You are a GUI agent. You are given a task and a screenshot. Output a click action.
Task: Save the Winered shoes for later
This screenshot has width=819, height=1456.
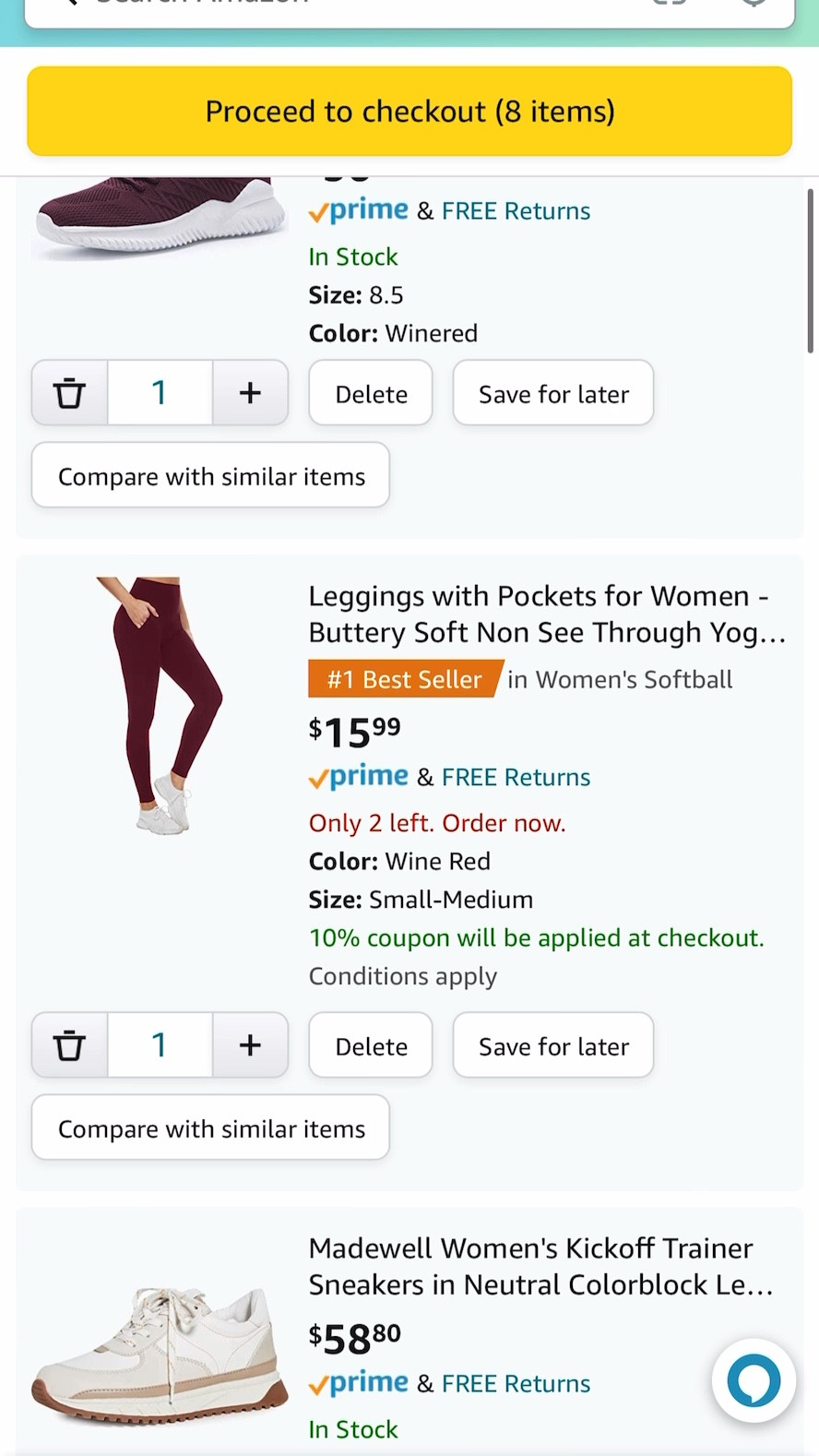click(x=552, y=392)
